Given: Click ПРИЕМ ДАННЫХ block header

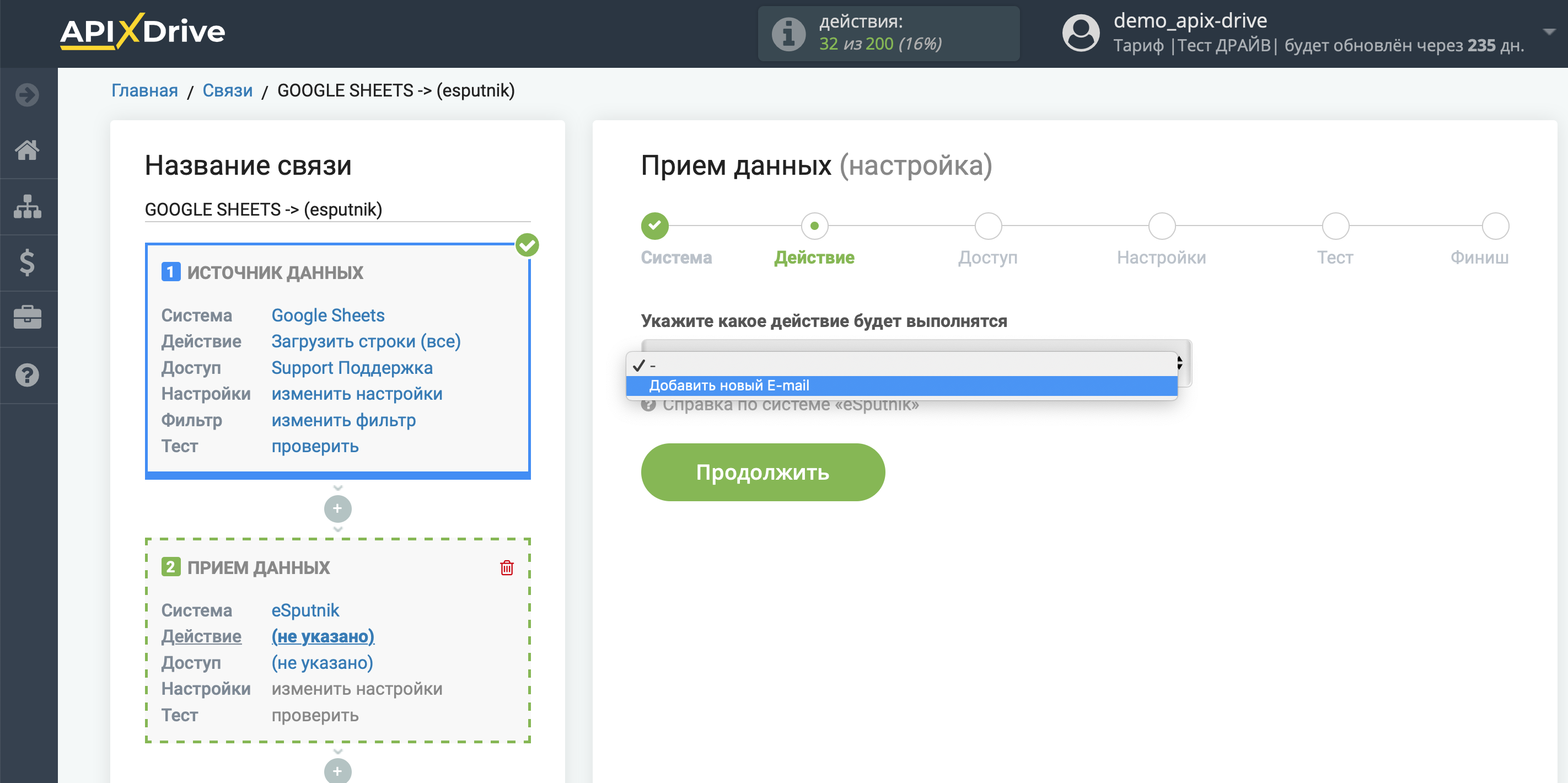Looking at the screenshot, I should 258,567.
